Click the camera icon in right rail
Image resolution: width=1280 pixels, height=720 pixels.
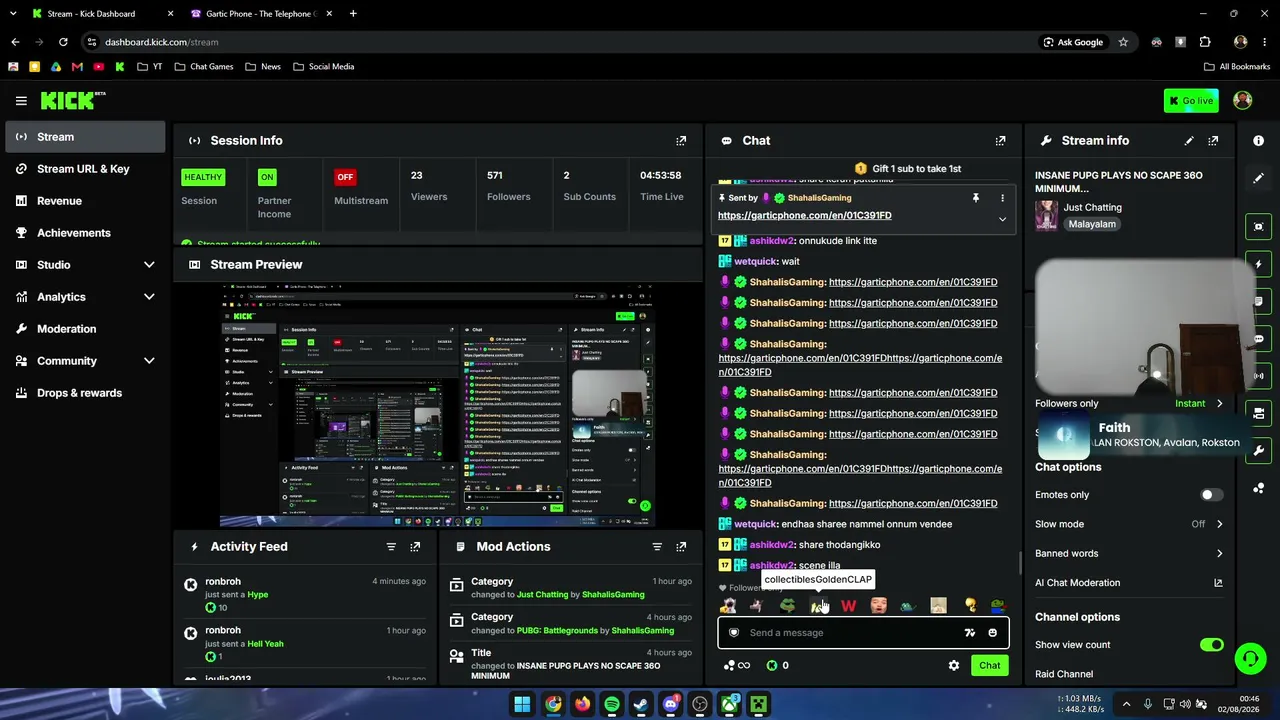pyautogui.click(x=1258, y=413)
